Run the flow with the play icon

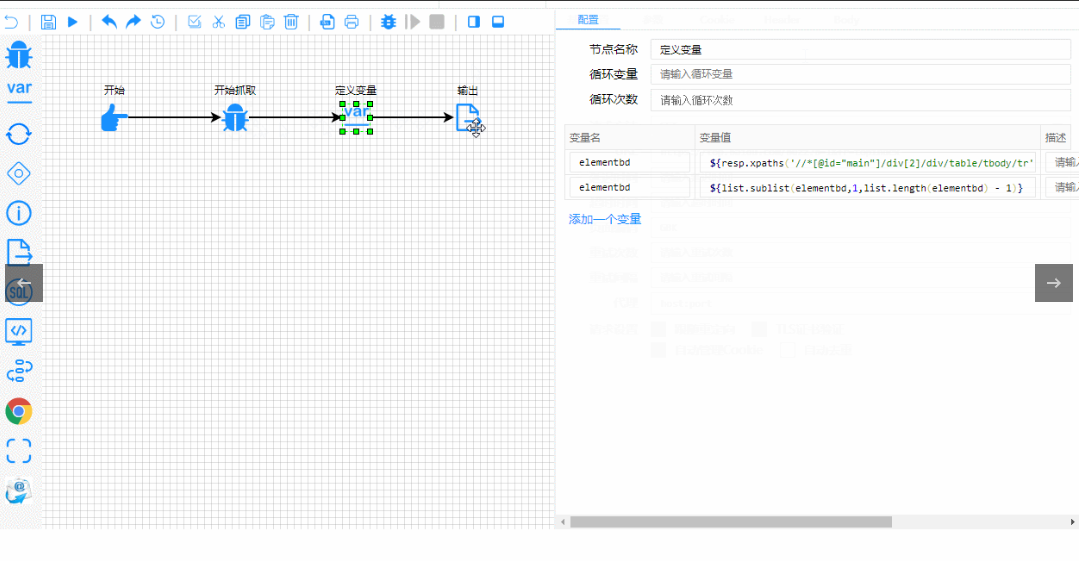(x=72, y=22)
